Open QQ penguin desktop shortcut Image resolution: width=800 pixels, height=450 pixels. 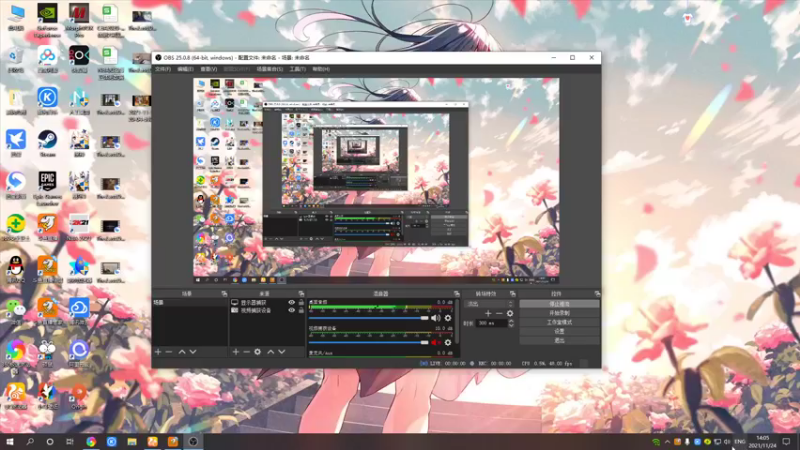(x=16, y=269)
